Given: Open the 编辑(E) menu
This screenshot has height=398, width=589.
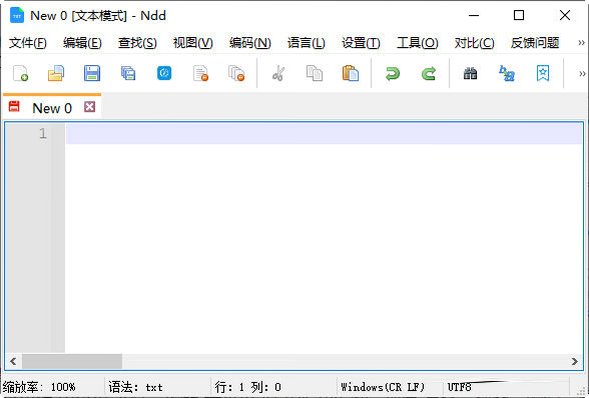Looking at the screenshot, I should (x=82, y=43).
